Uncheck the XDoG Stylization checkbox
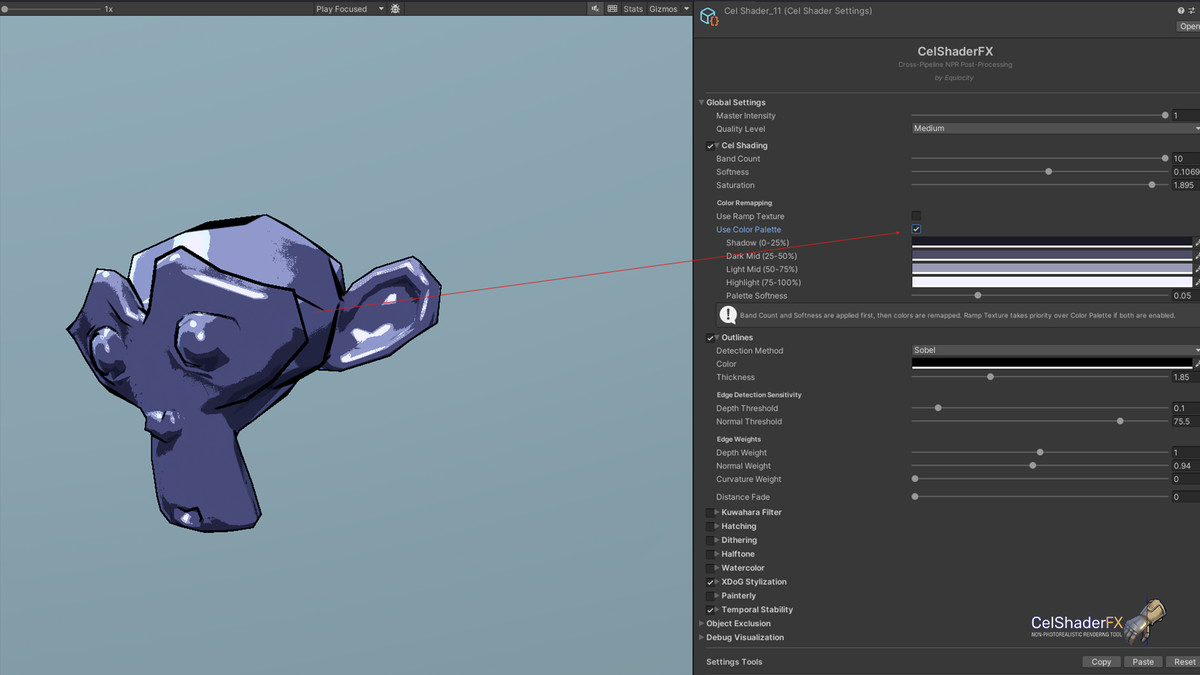 710,582
